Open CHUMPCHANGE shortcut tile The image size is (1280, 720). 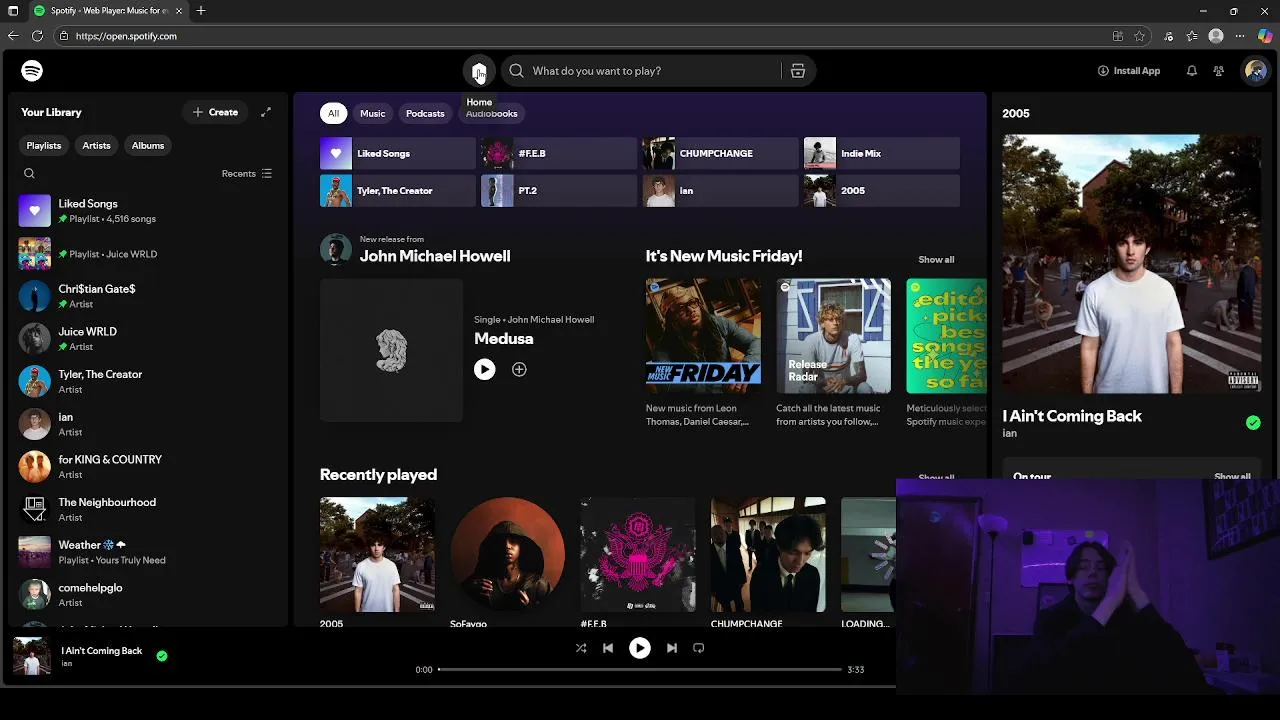pos(720,153)
